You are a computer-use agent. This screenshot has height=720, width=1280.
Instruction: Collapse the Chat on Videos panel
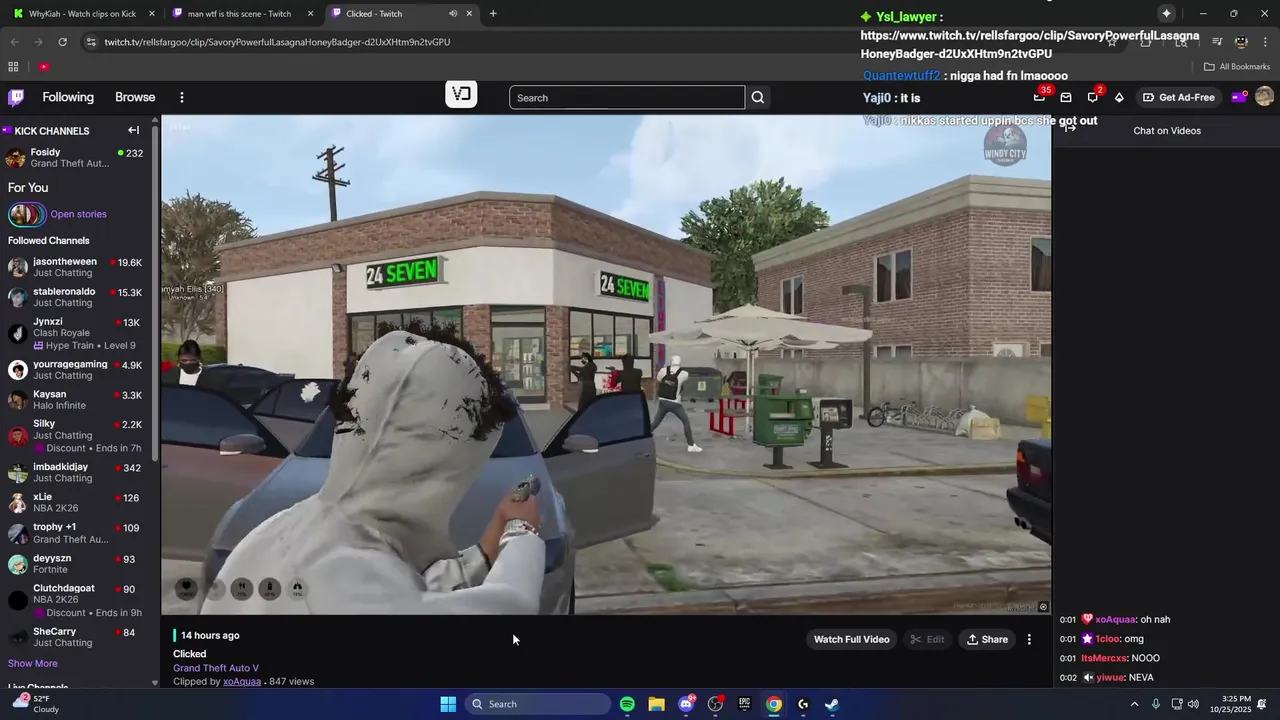point(1070,127)
